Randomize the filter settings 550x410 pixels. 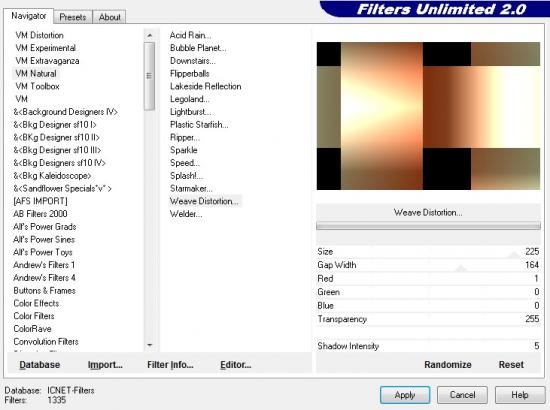[448, 365]
